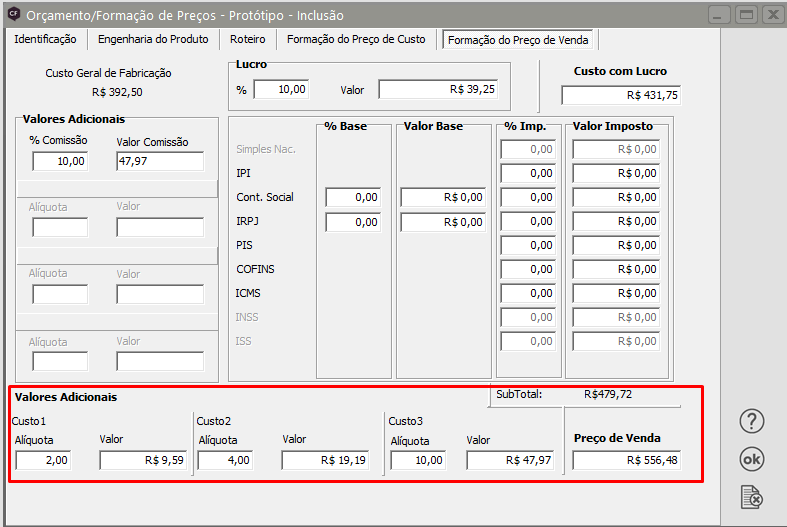Switch to Engenharia do Produto tab
This screenshot has width=787, height=527.
tap(153, 39)
